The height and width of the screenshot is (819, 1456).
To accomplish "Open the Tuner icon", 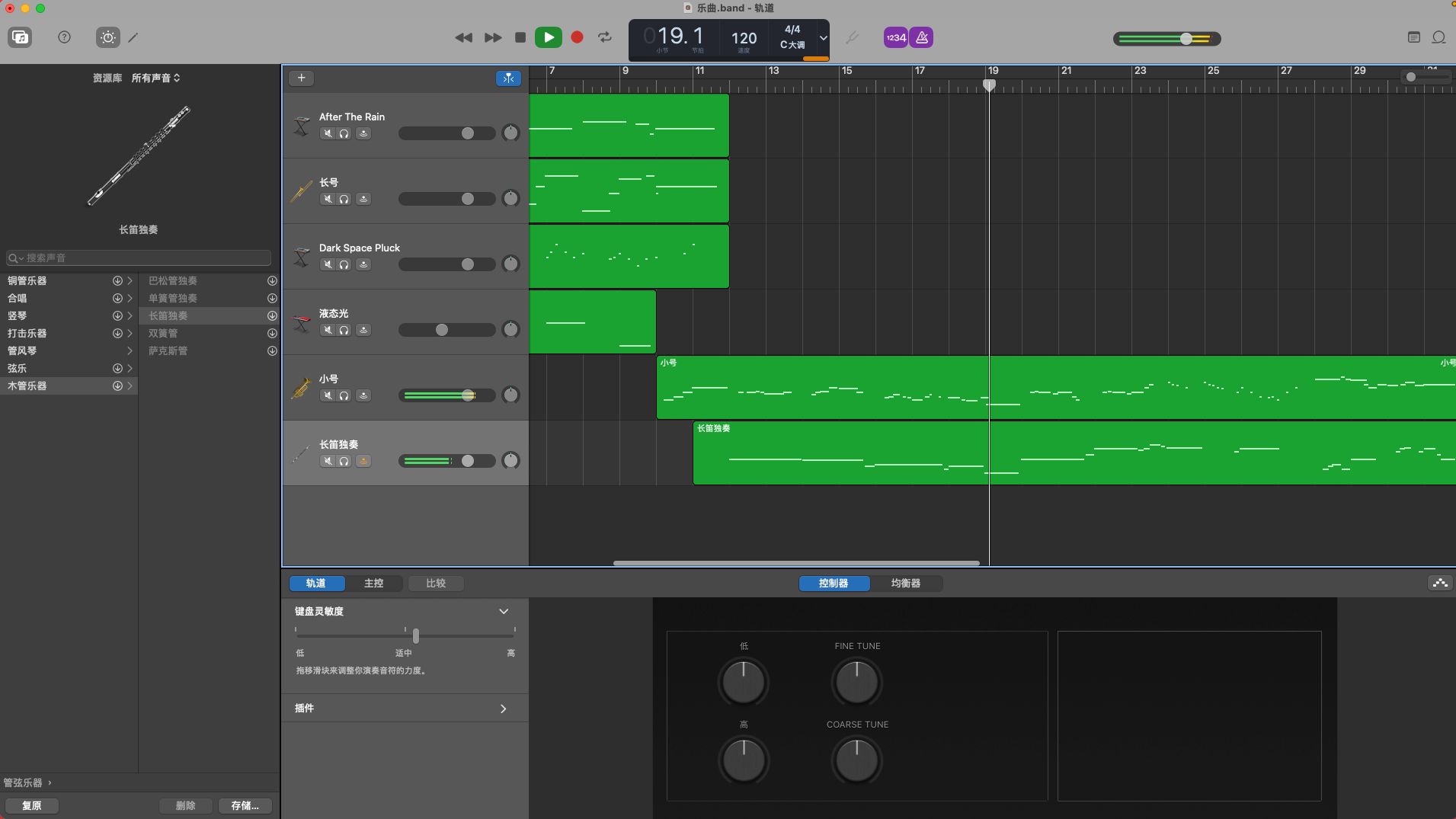I will tap(852, 37).
